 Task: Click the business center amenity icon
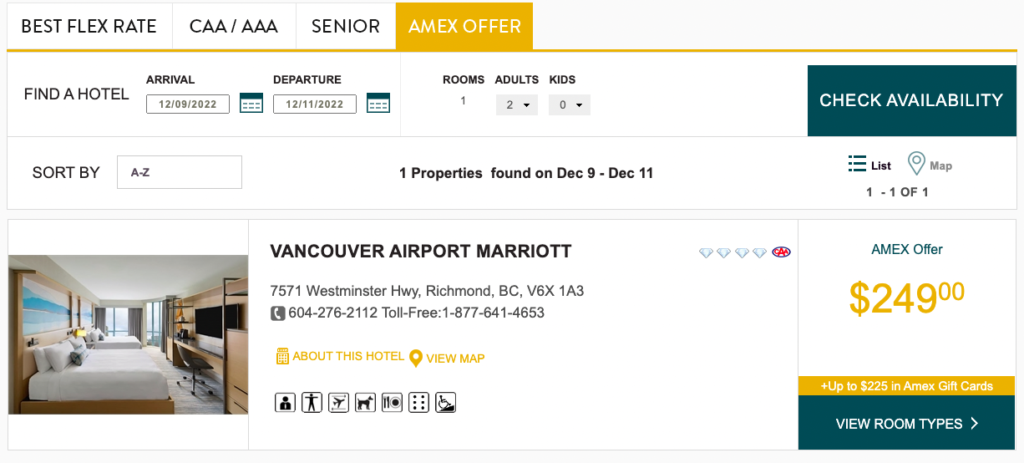tap(285, 402)
